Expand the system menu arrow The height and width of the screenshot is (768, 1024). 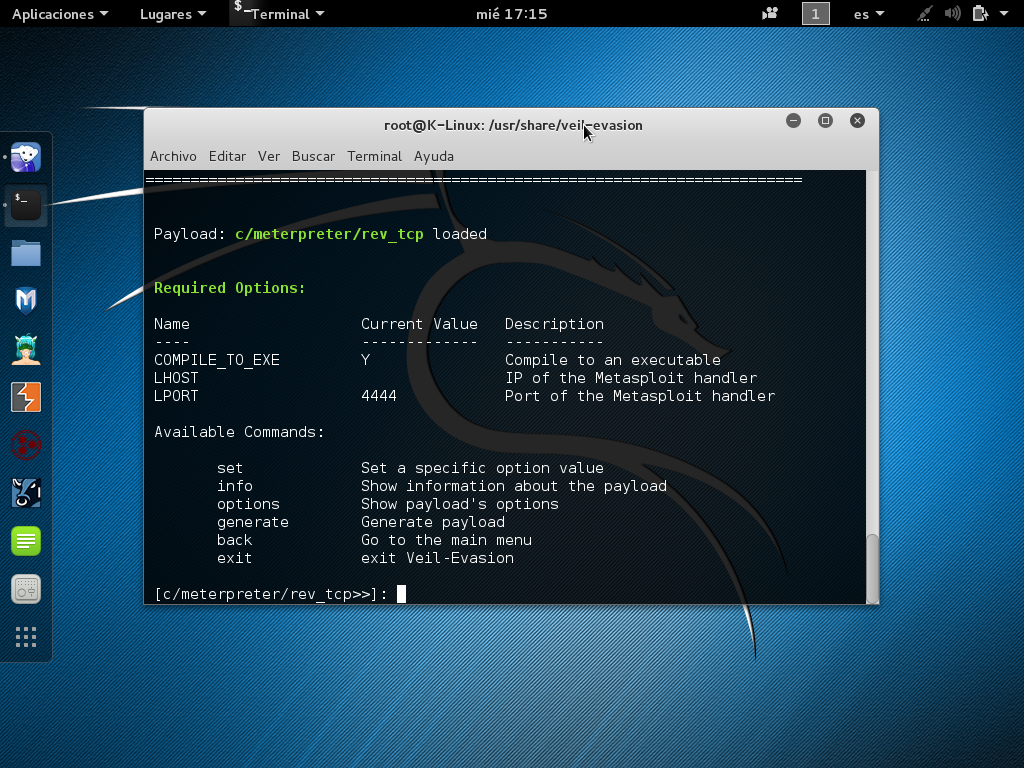[x=1004, y=13]
